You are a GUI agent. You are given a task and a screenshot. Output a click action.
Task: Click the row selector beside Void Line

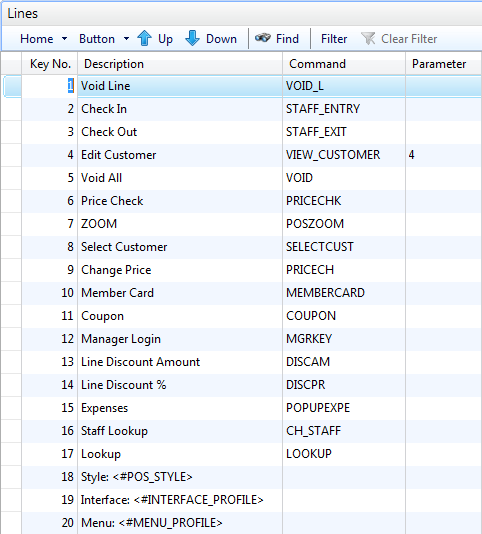pos(12,86)
